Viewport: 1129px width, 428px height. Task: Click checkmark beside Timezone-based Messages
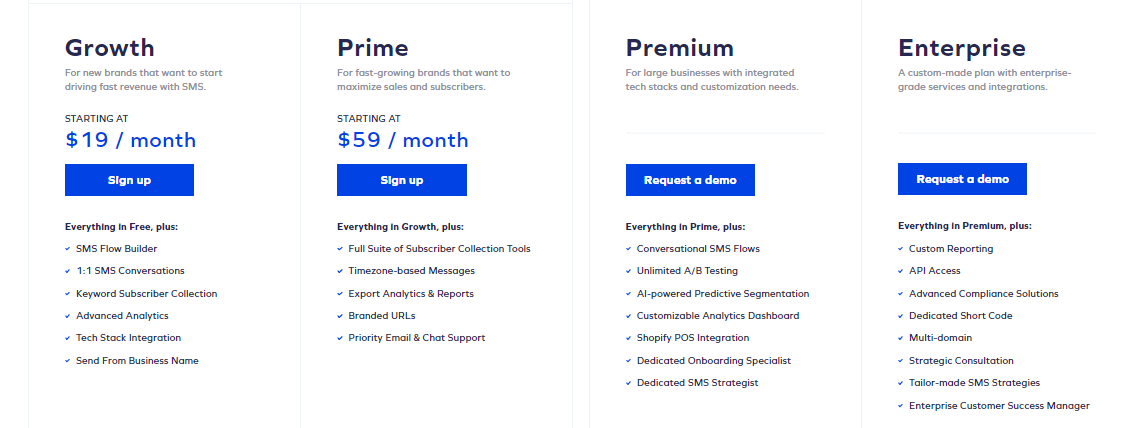[340, 271]
